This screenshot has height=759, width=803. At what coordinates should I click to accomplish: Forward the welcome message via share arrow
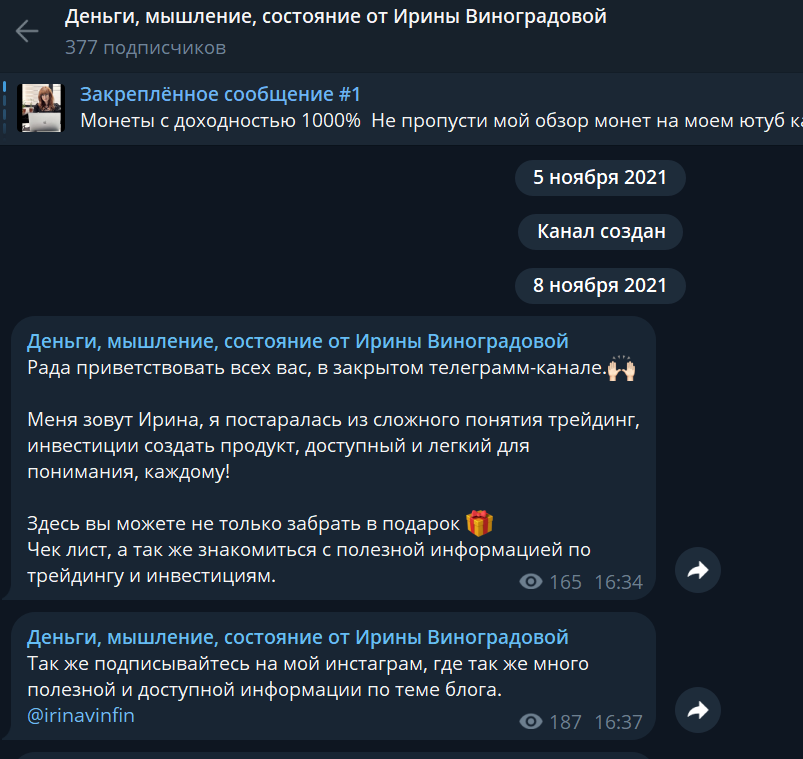click(698, 570)
